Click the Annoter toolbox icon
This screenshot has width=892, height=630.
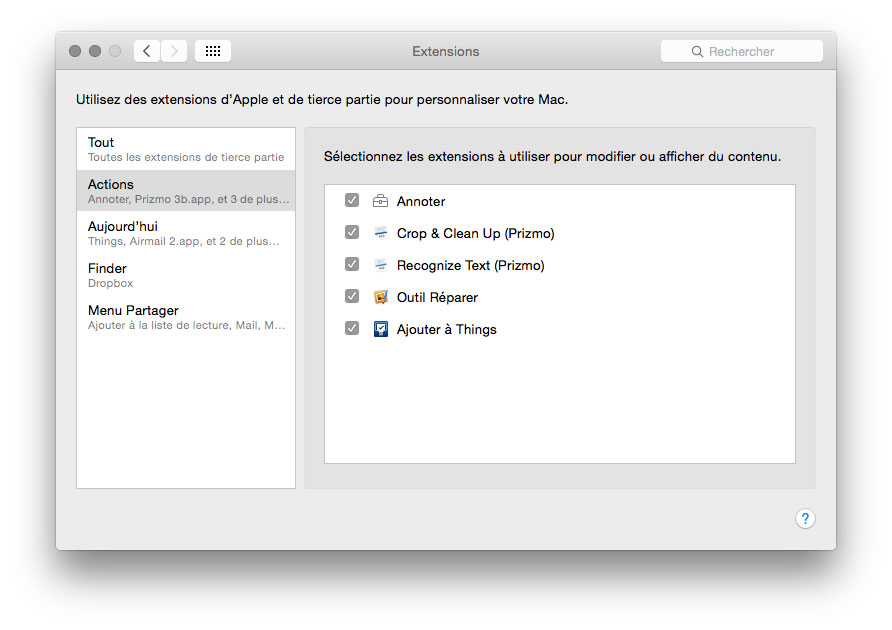point(381,201)
